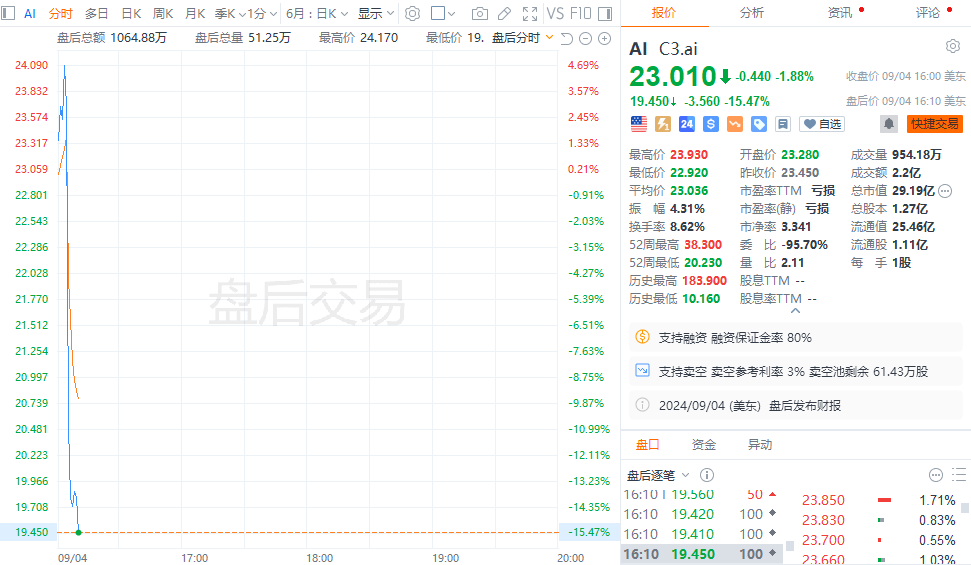Zoom in the chart with plus icon
971x565 pixels.
click(x=604, y=38)
